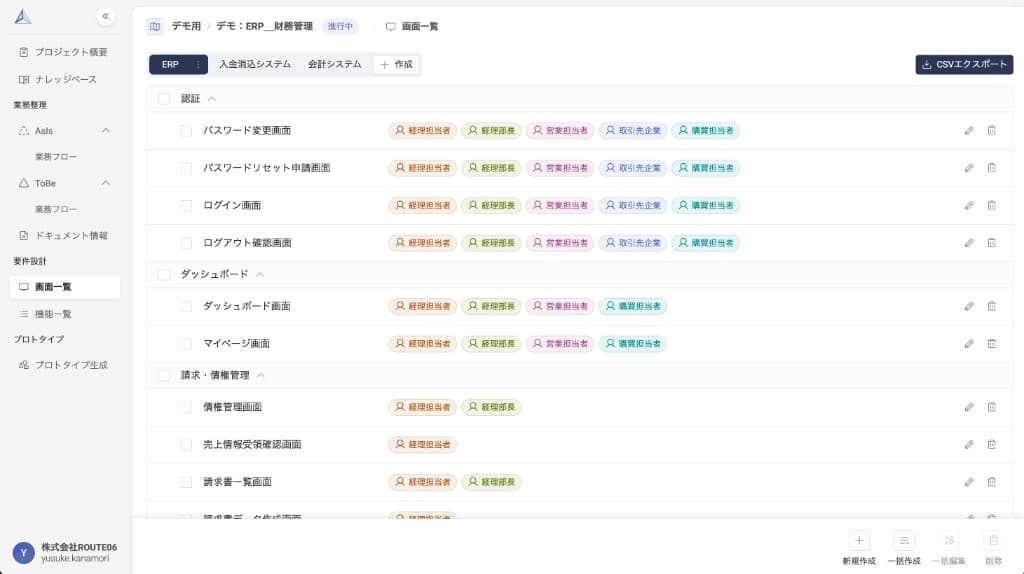Collapse the ダッシュボード group
Image resolution: width=1024 pixels, height=574 pixels.
260,274
